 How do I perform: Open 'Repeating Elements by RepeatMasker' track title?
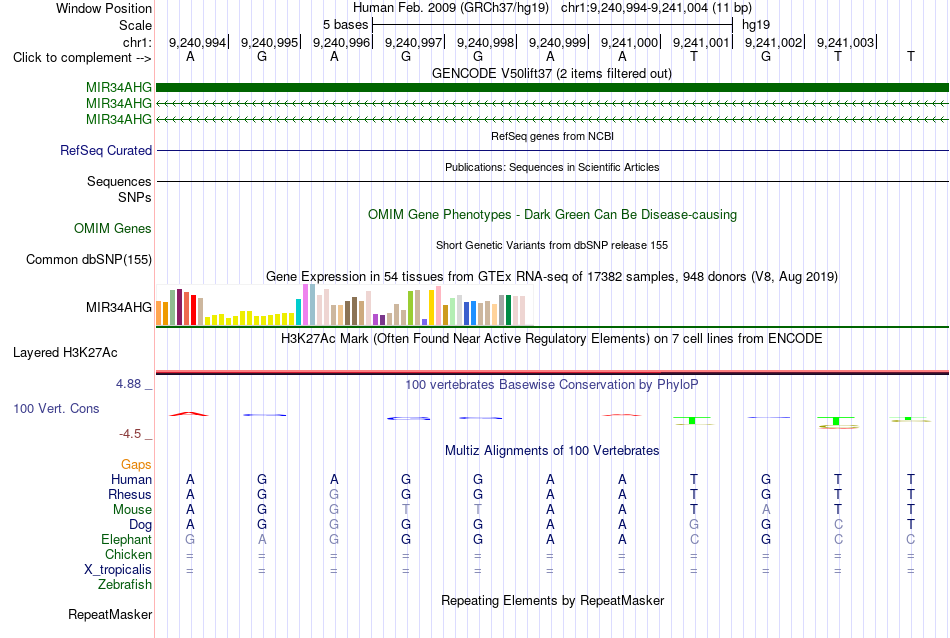coord(552,601)
